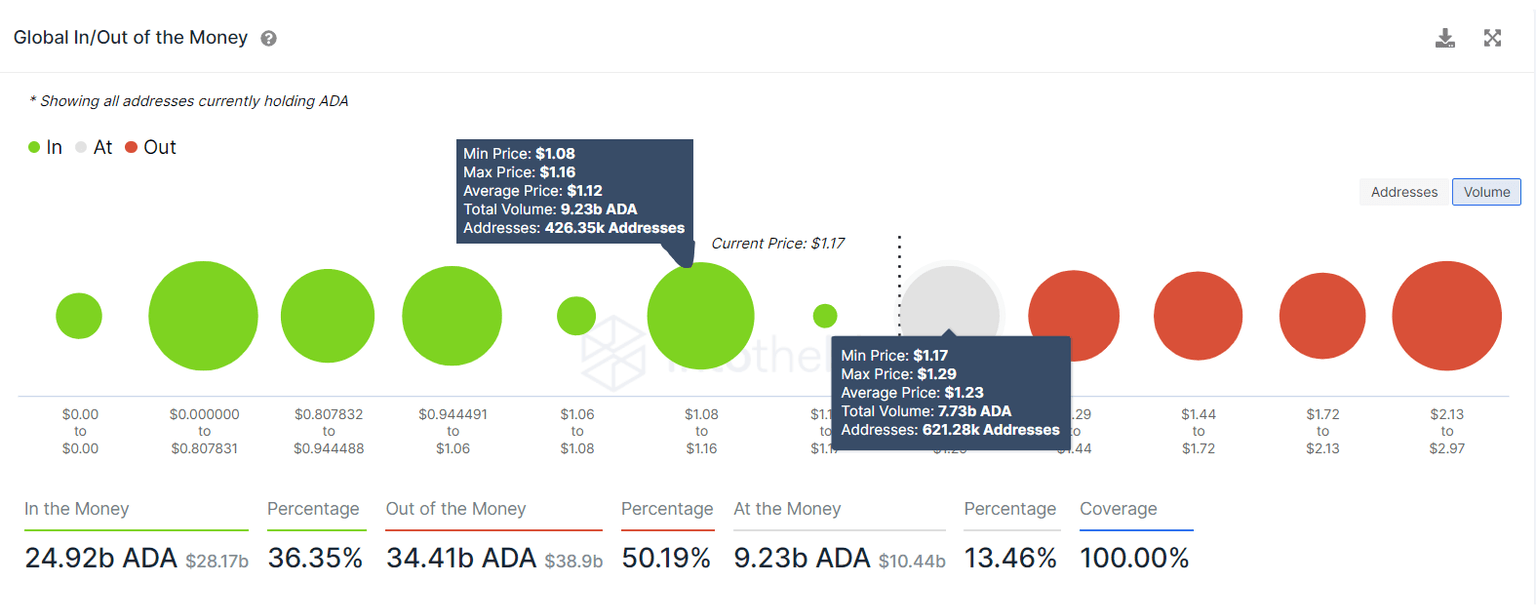Click the help question mark icon

point(268,39)
